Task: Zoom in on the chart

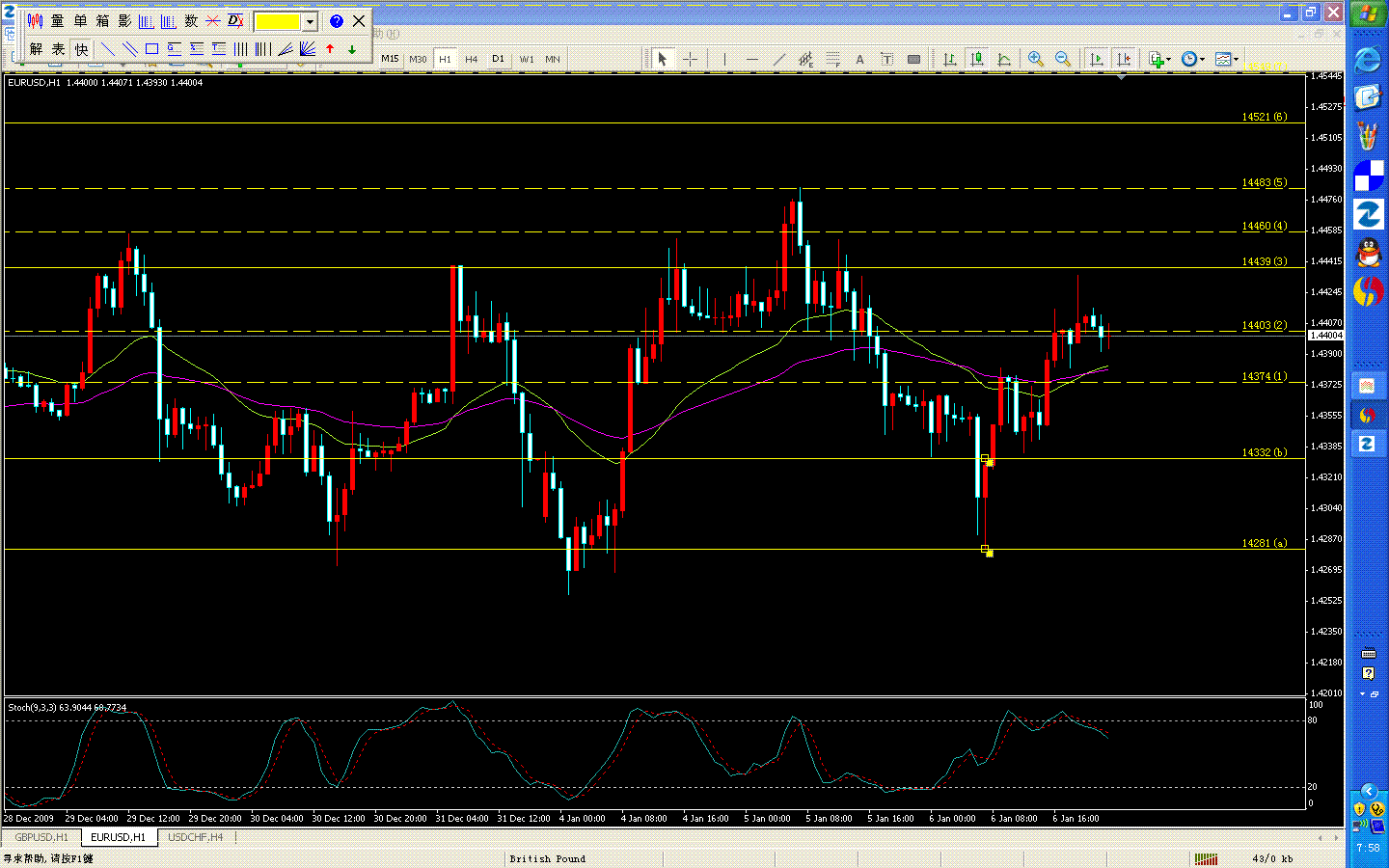Action: tap(1036, 59)
